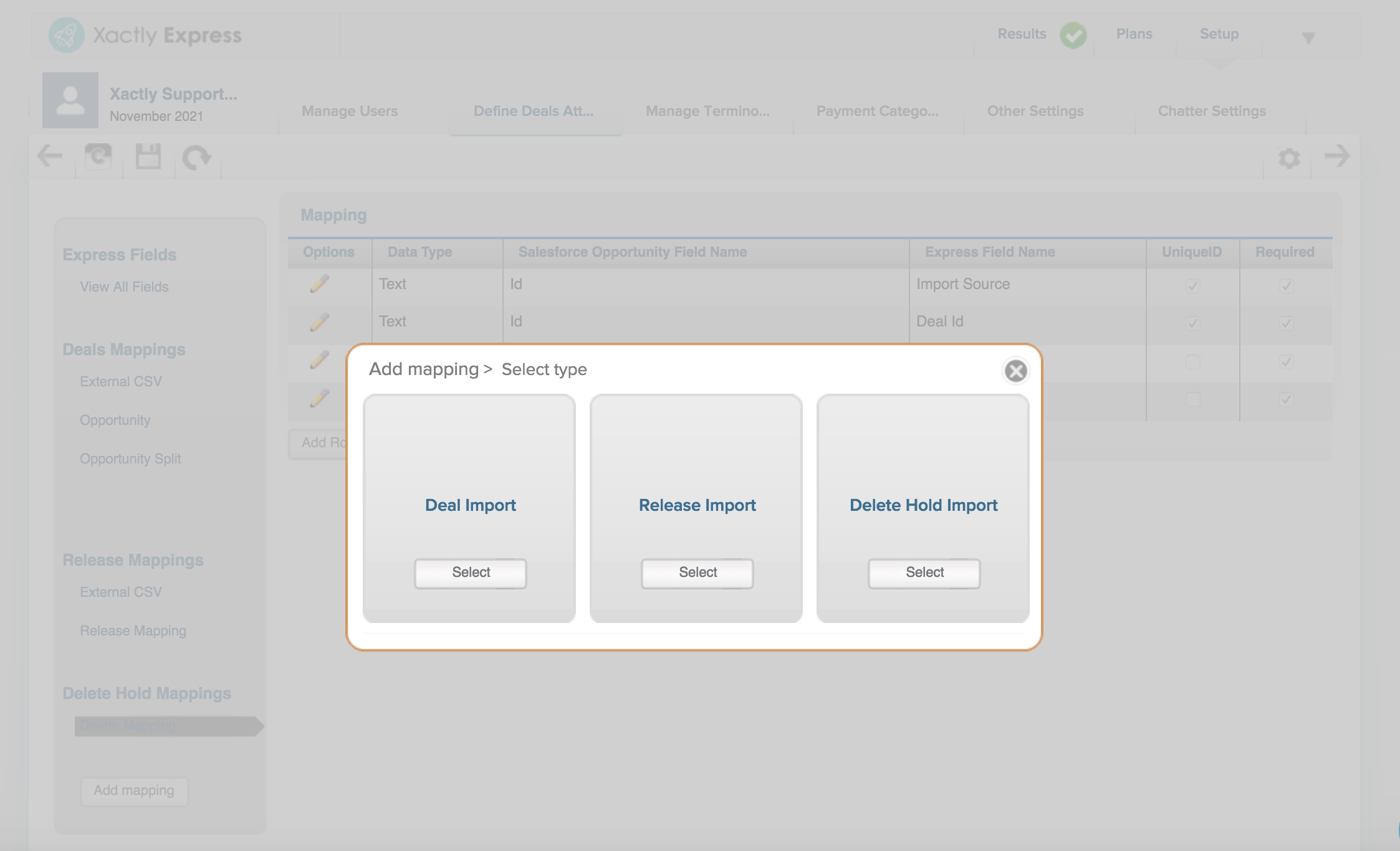The width and height of the screenshot is (1400, 851).
Task: Click Salesforce Opportunity Field Name header
Action: [633, 252]
